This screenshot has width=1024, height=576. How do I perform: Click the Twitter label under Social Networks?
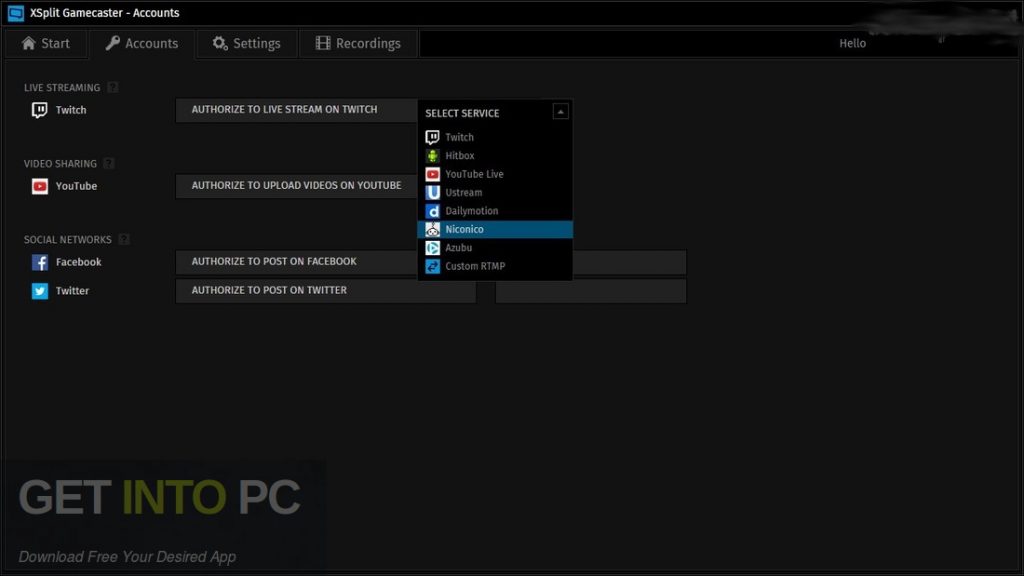pyautogui.click(x=72, y=291)
